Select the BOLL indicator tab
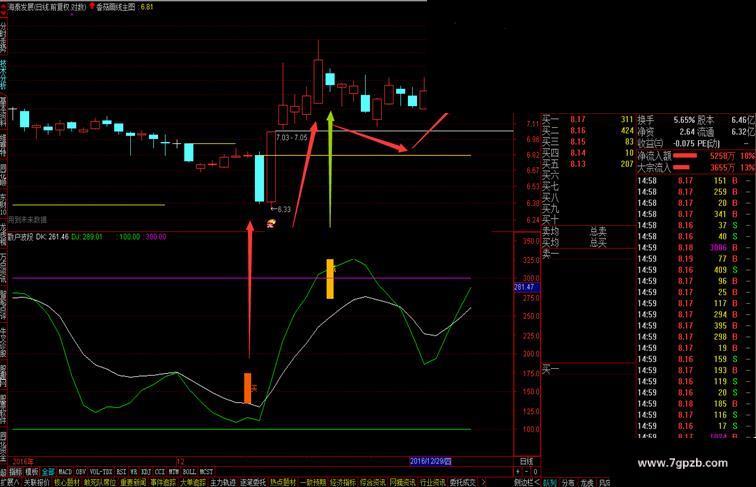 click(189, 472)
